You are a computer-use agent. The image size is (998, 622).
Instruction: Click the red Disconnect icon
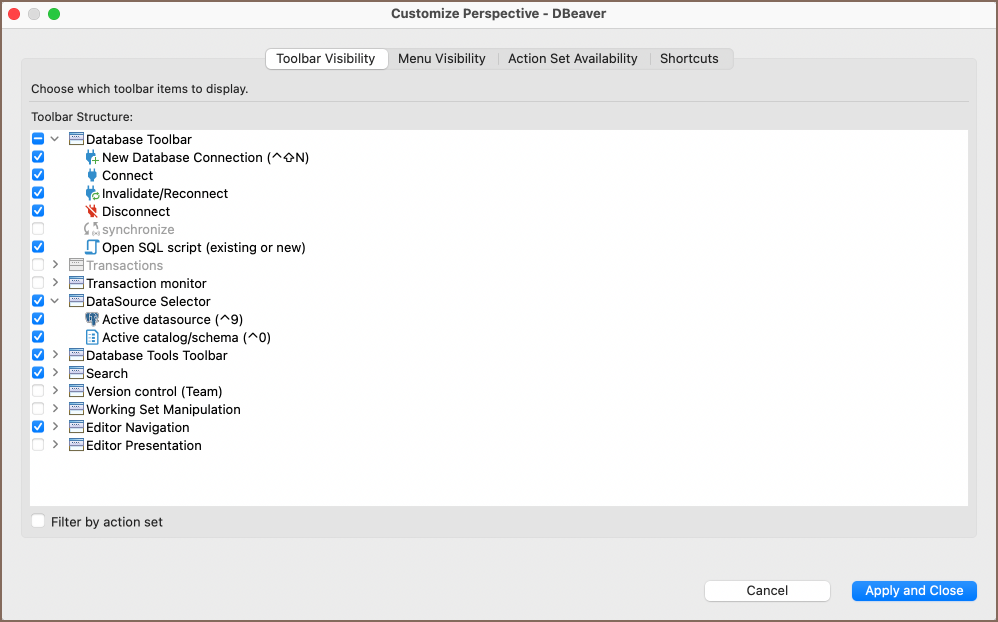(x=92, y=212)
